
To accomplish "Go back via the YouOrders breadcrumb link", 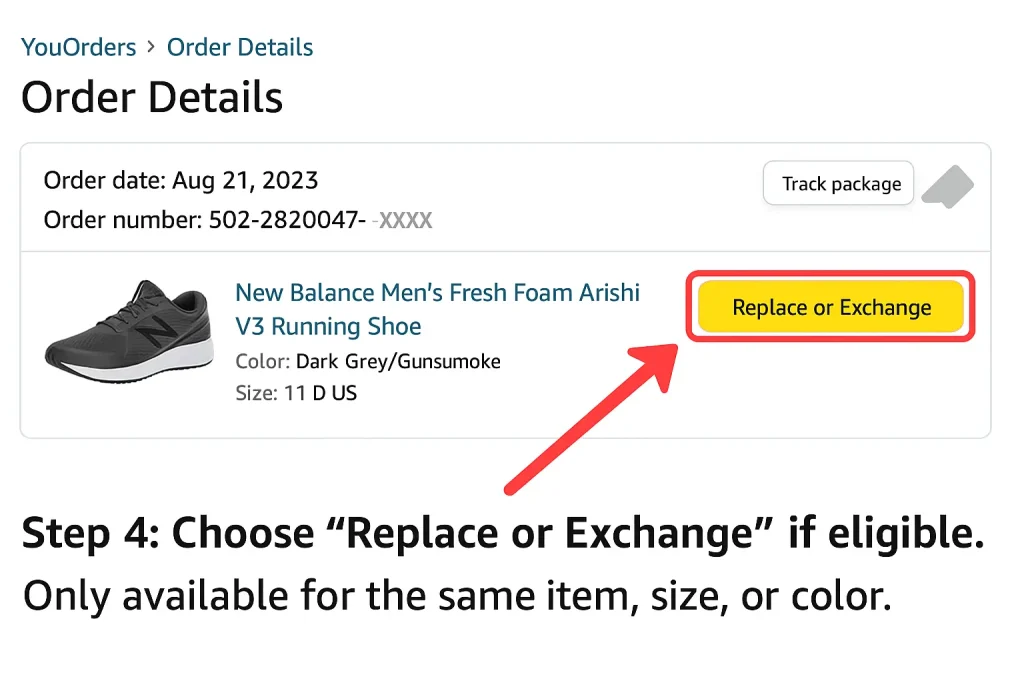I will [78, 46].
